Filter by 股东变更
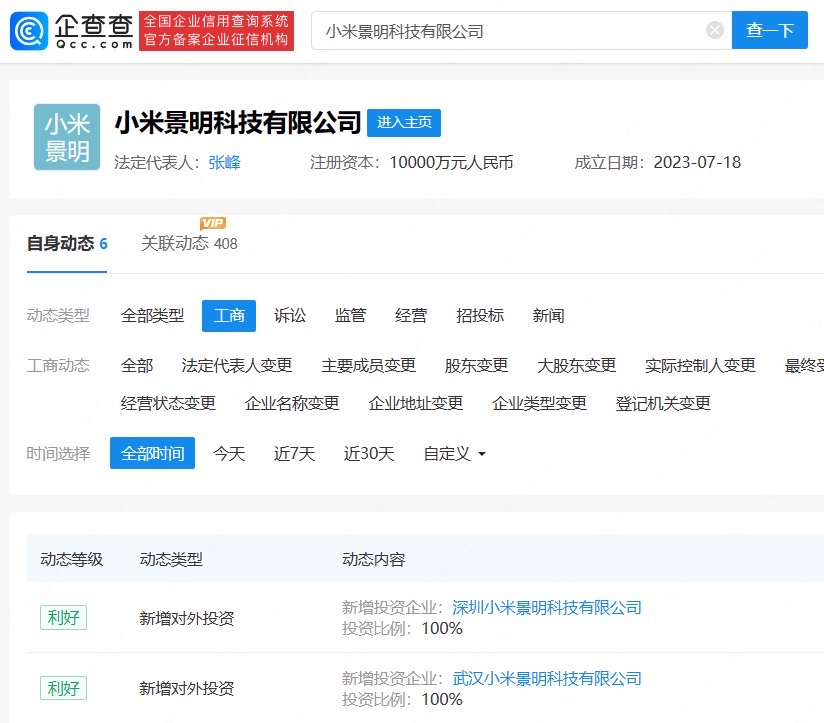The height and width of the screenshot is (723, 824). 476,365
